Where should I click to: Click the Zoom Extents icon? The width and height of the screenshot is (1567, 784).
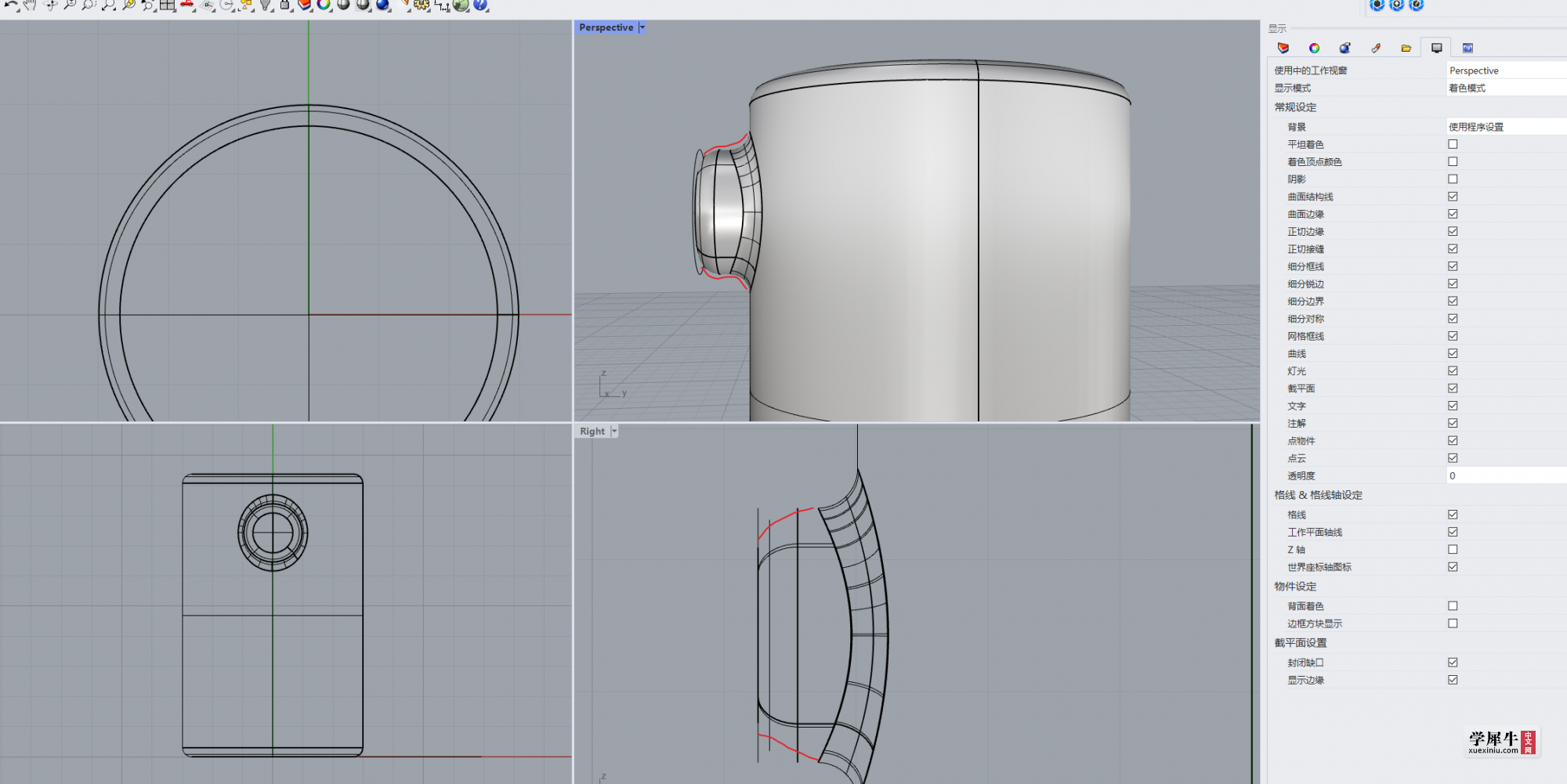[x=108, y=5]
